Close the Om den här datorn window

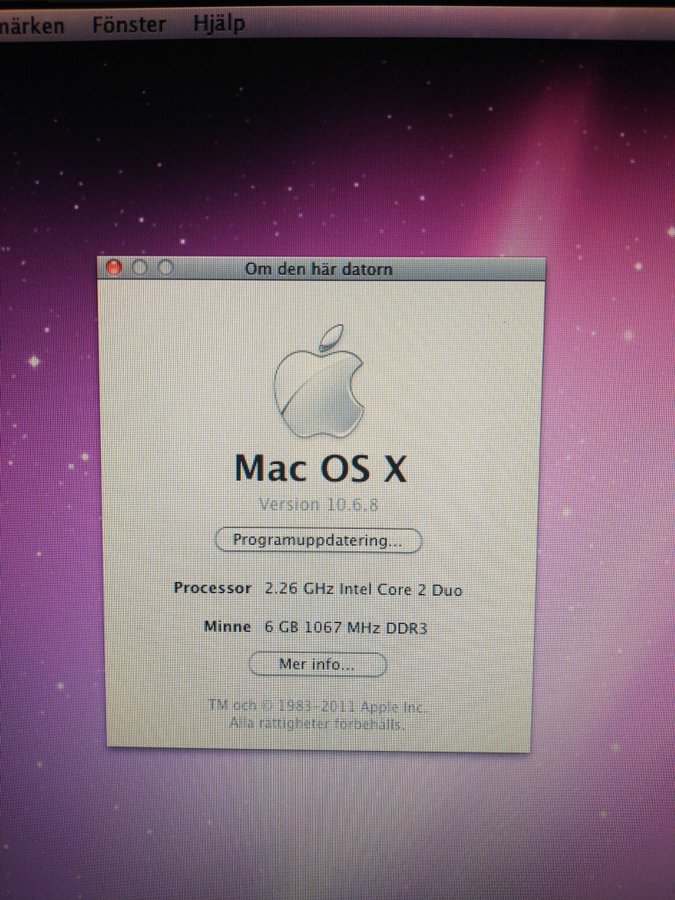tap(114, 267)
